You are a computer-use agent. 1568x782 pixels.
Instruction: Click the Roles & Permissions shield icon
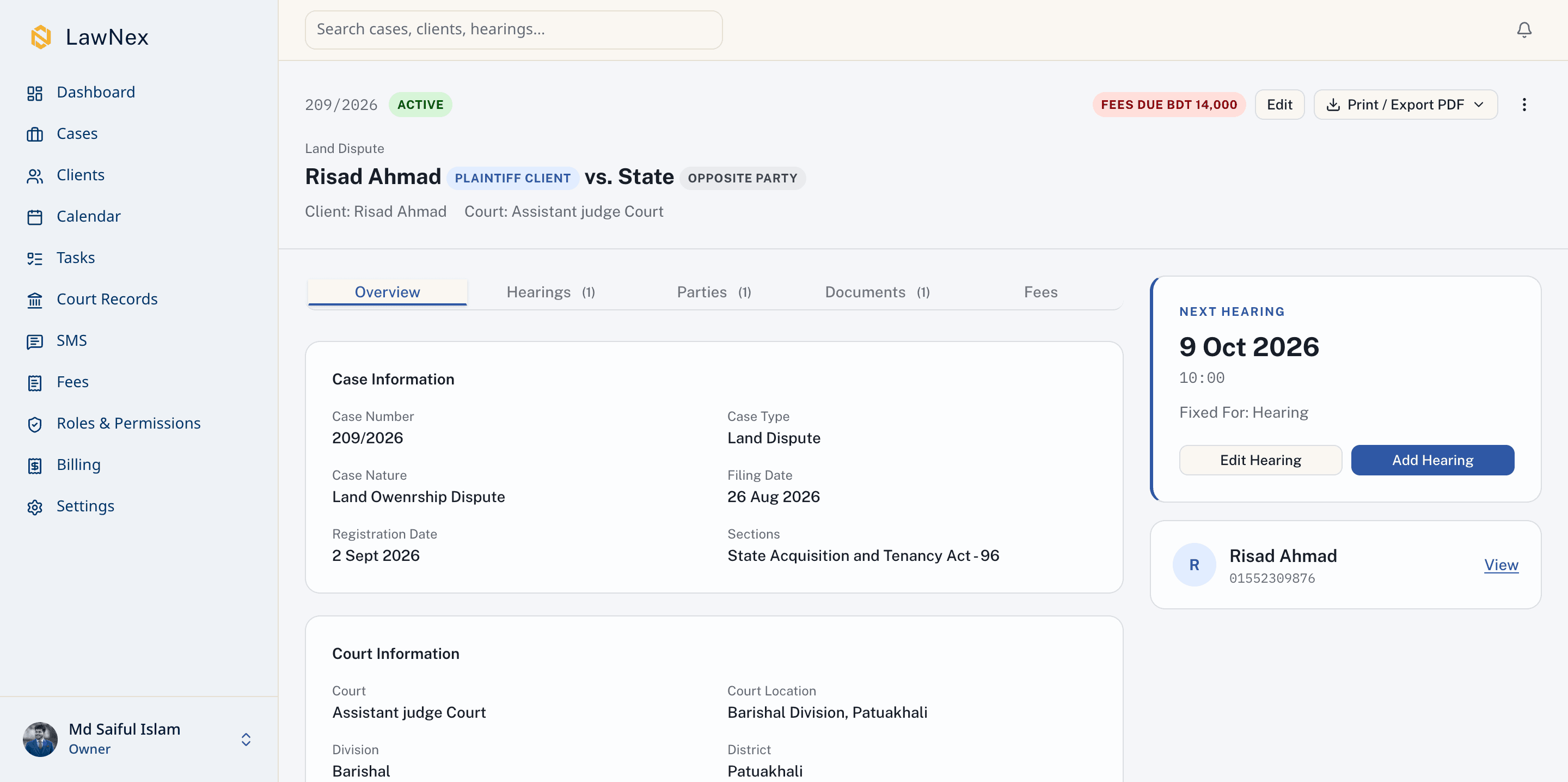point(35,424)
